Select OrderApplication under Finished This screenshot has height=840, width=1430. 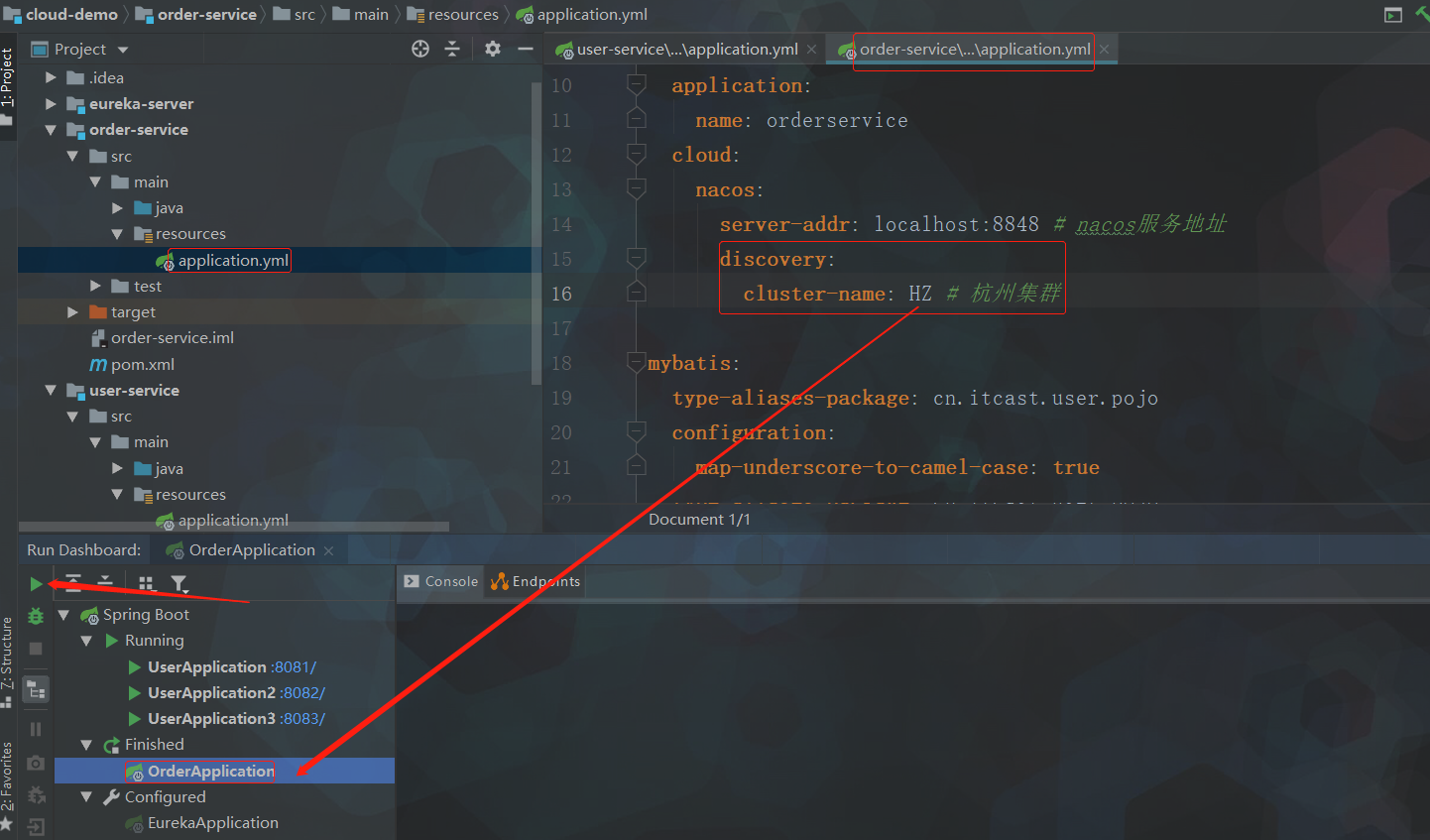pyautogui.click(x=211, y=772)
